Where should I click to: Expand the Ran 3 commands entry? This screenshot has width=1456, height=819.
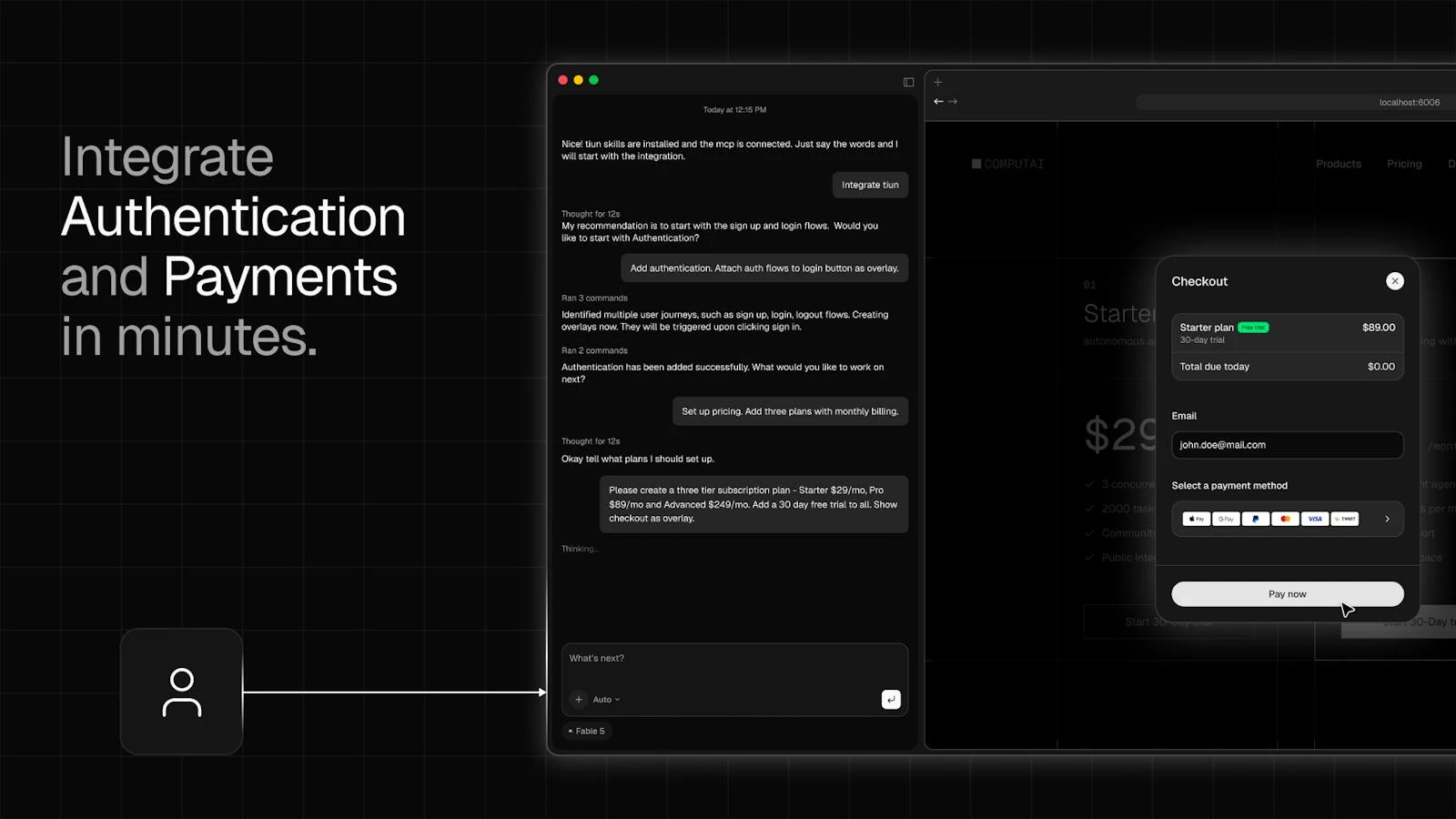click(x=594, y=298)
